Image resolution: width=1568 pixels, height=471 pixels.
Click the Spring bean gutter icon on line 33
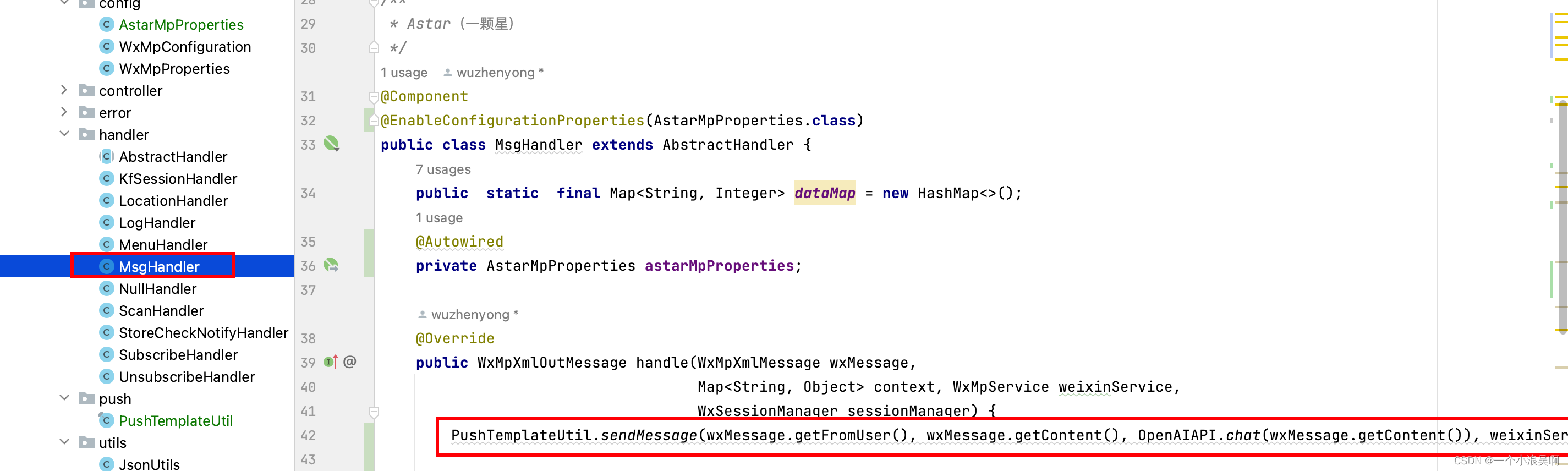(331, 144)
